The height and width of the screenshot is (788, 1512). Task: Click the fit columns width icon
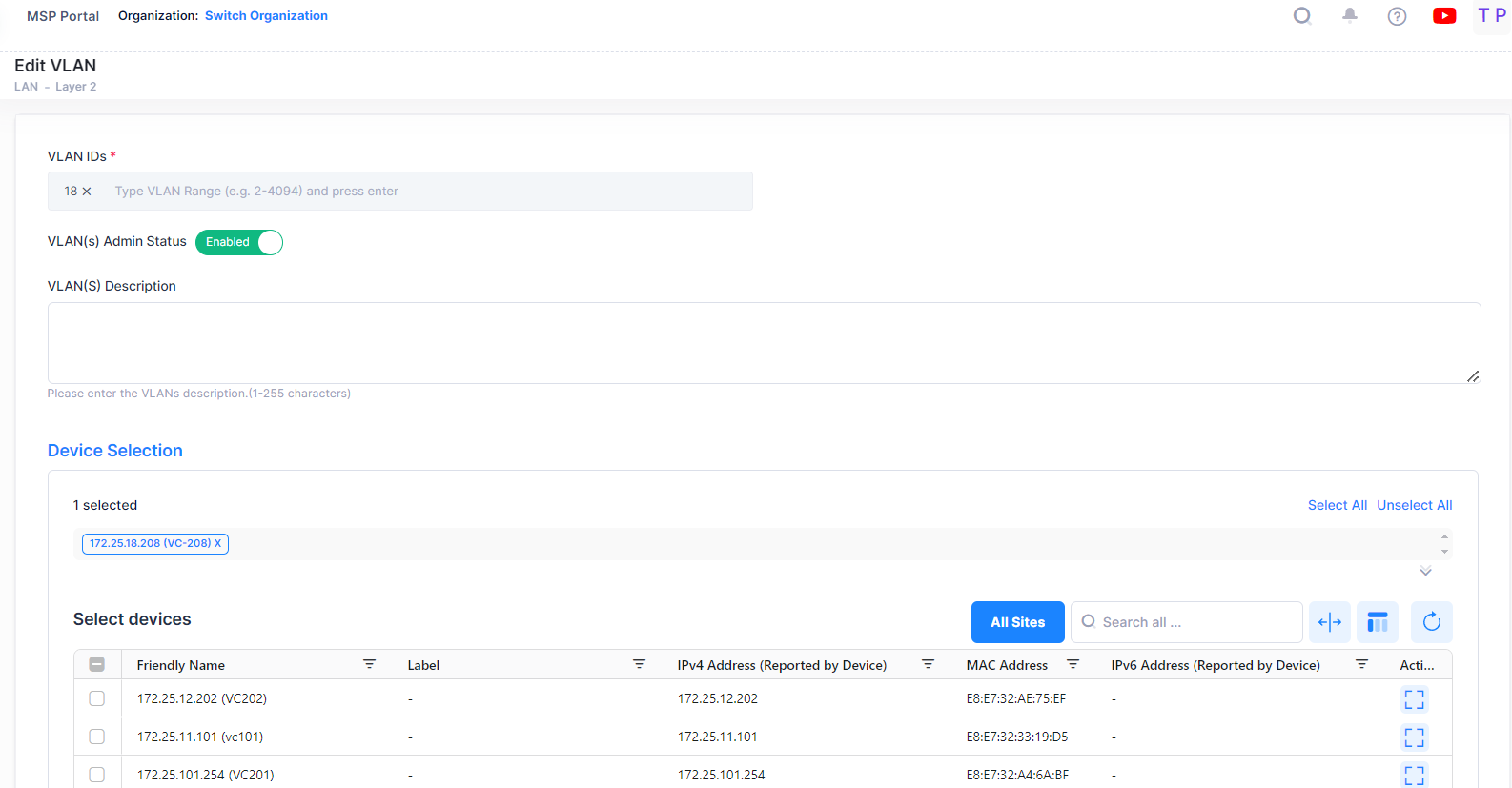[1329, 622]
